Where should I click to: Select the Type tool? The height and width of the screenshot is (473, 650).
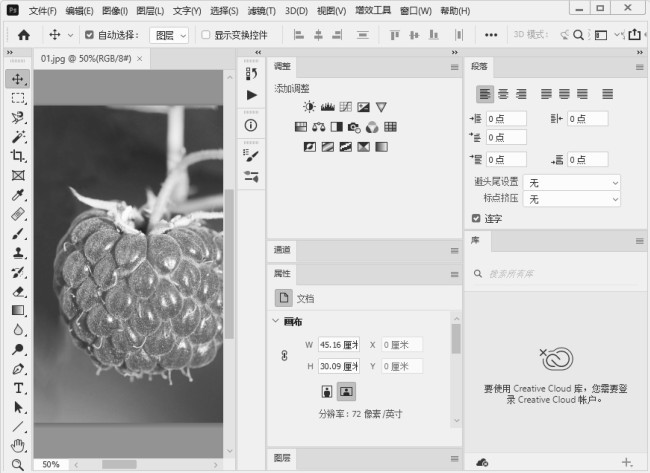click(x=17, y=388)
